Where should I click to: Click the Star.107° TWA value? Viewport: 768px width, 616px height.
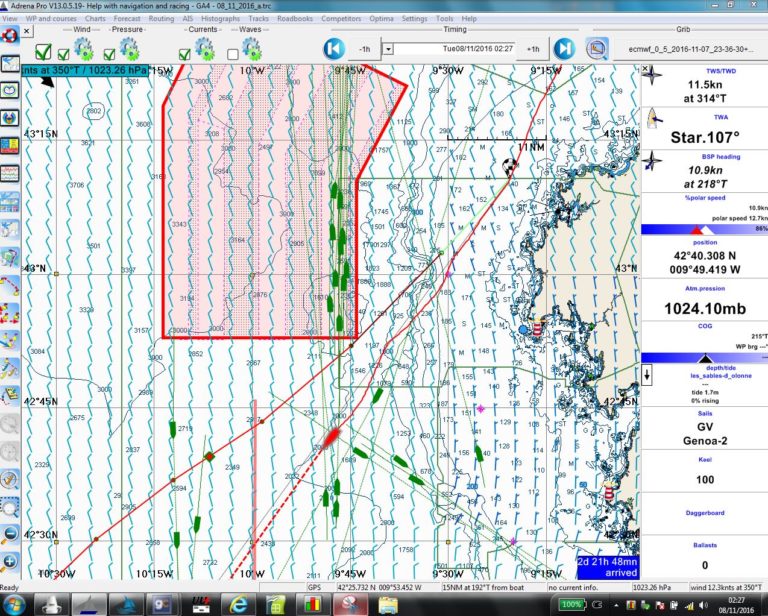pos(705,137)
